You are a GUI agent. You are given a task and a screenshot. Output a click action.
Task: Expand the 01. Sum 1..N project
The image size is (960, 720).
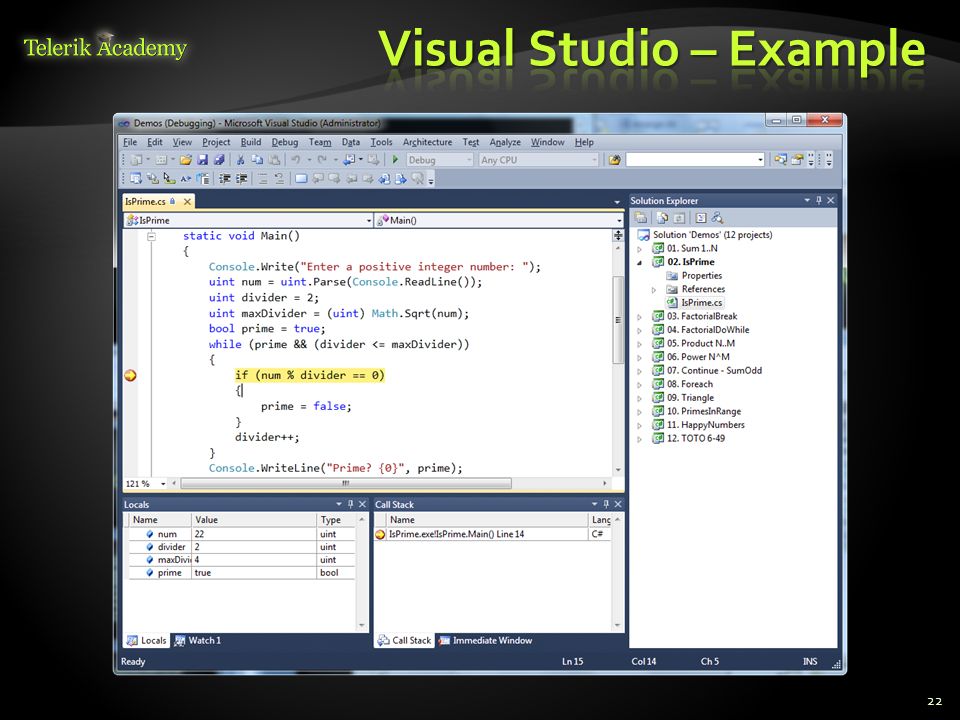(x=640, y=249)
